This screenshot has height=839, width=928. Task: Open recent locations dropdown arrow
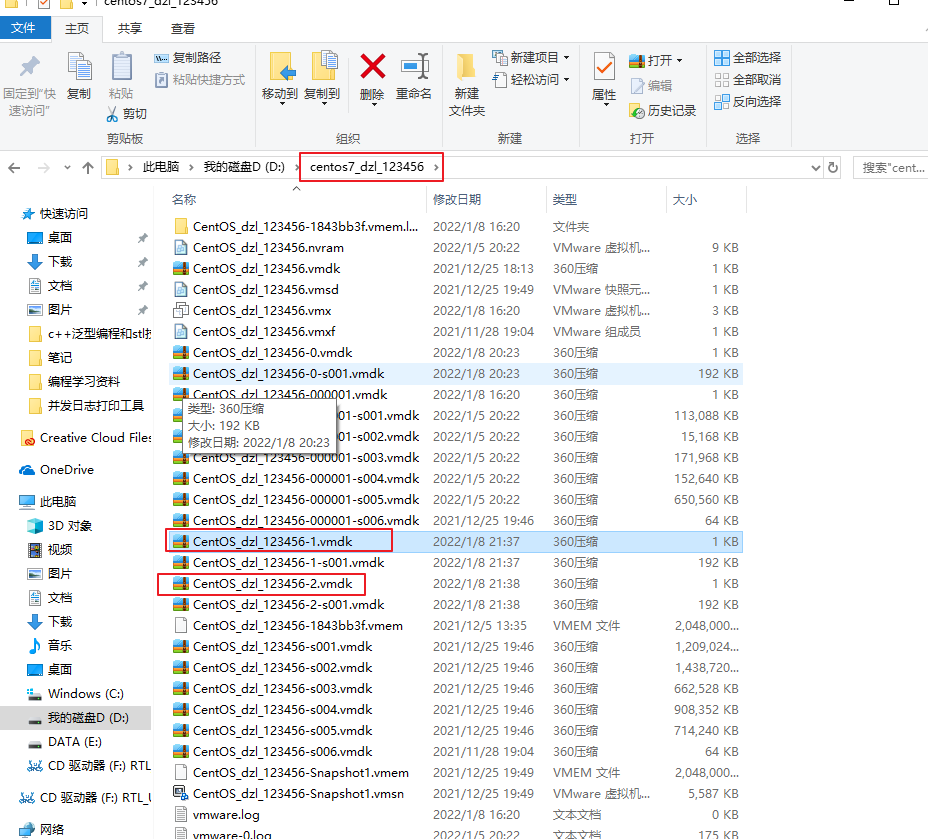pos(67,168)
